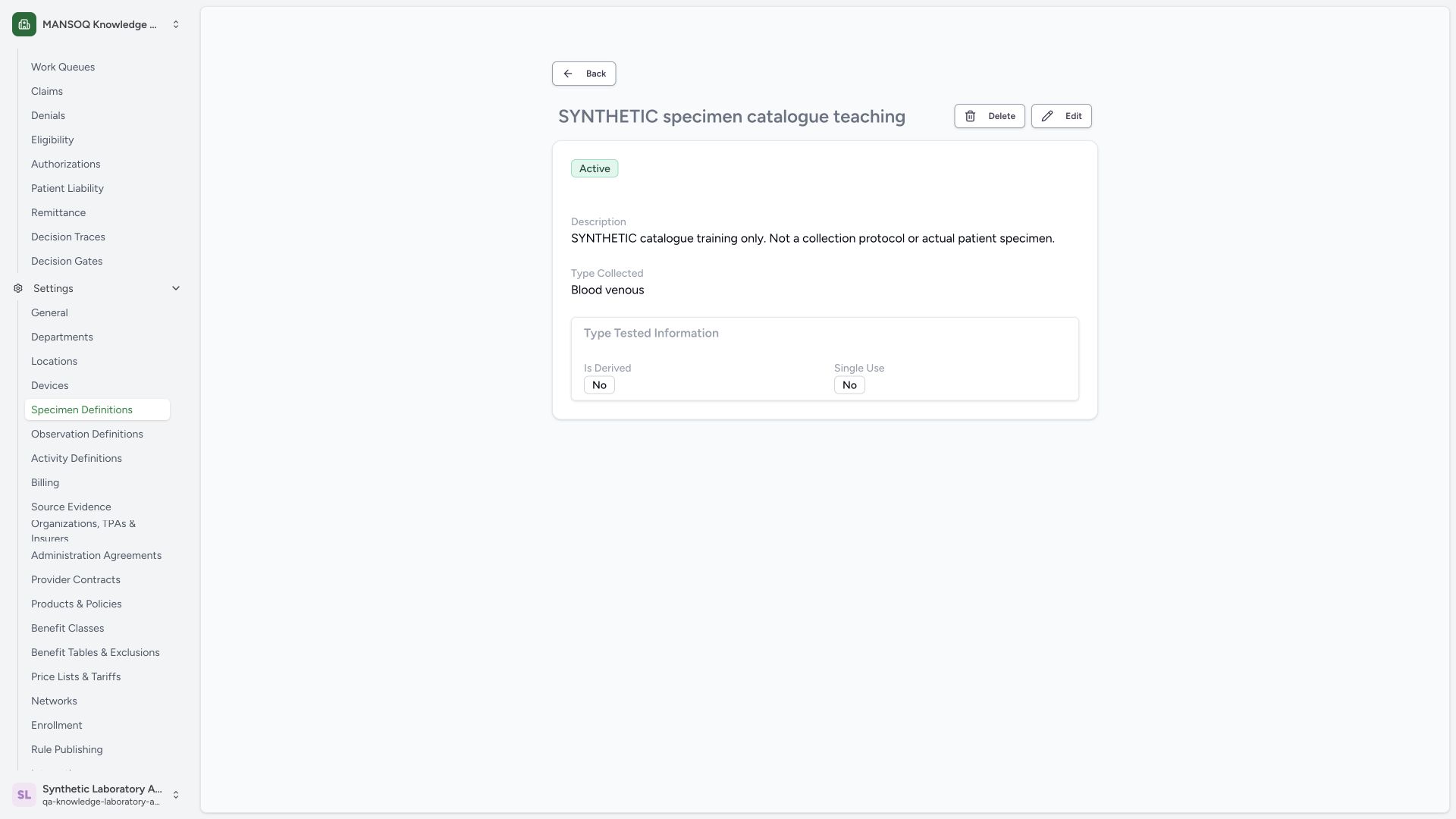
Task: Click the Active status badge
Action: [x=595, y=168]
